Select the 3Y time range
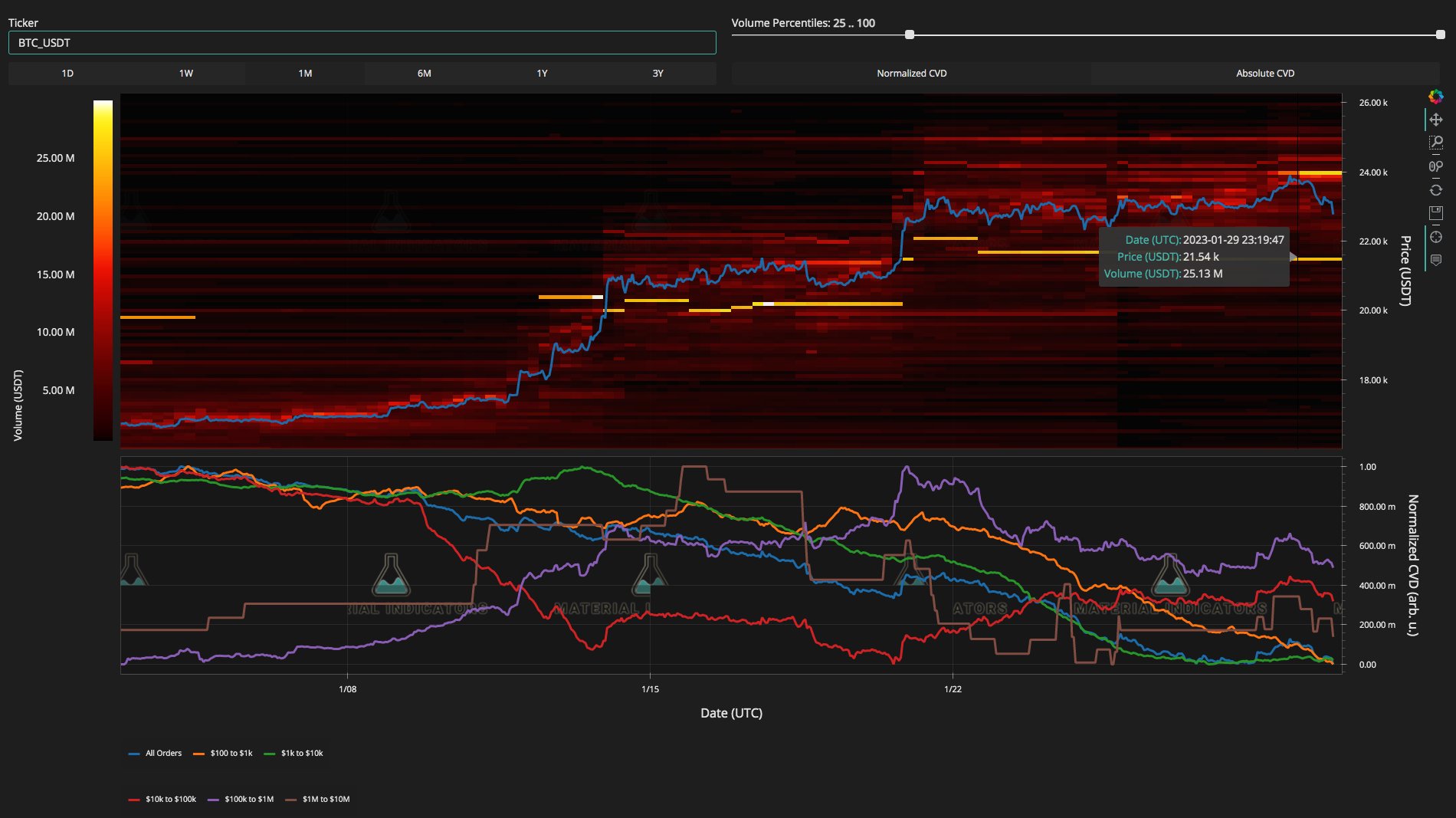This screenshot has width=1456, height=818. pos(657,74)
